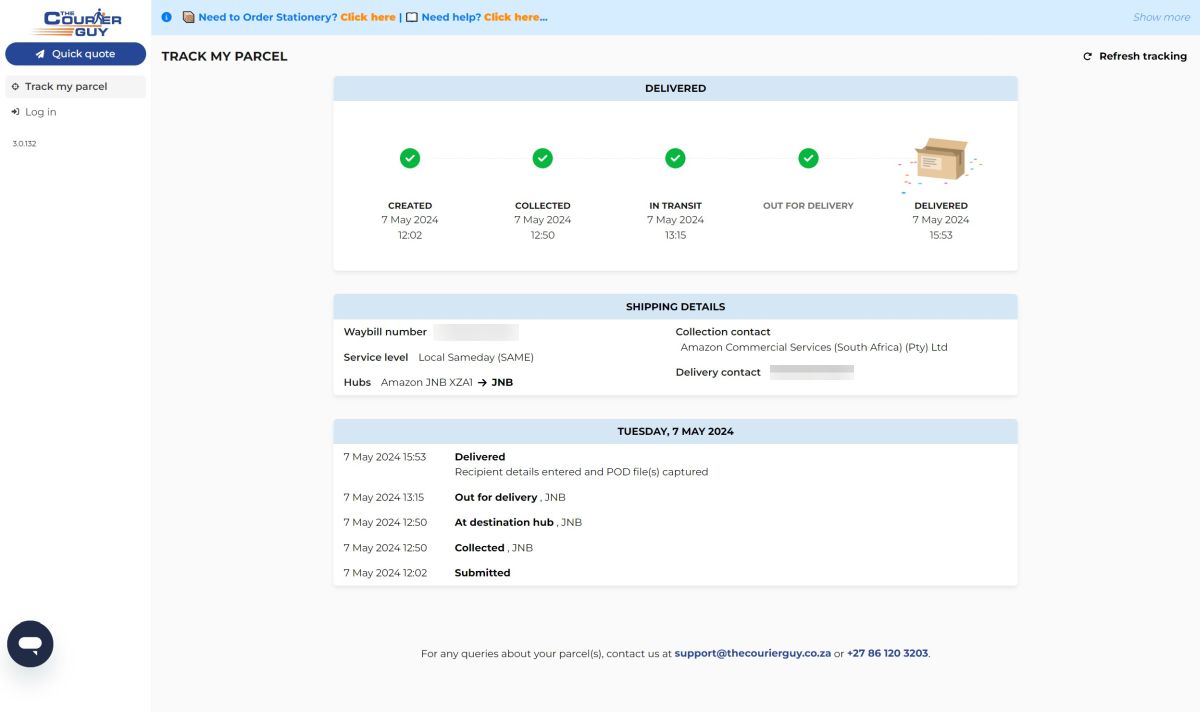Open the Need help Click here link

515,17
